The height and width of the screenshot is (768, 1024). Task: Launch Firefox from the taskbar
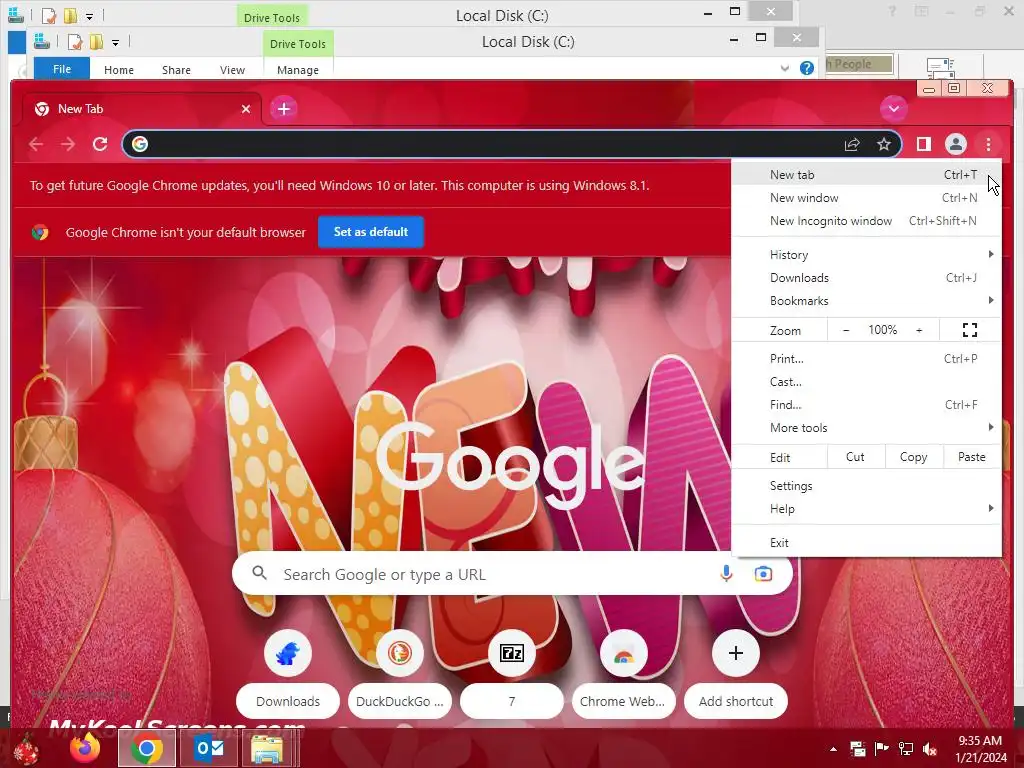85,748
